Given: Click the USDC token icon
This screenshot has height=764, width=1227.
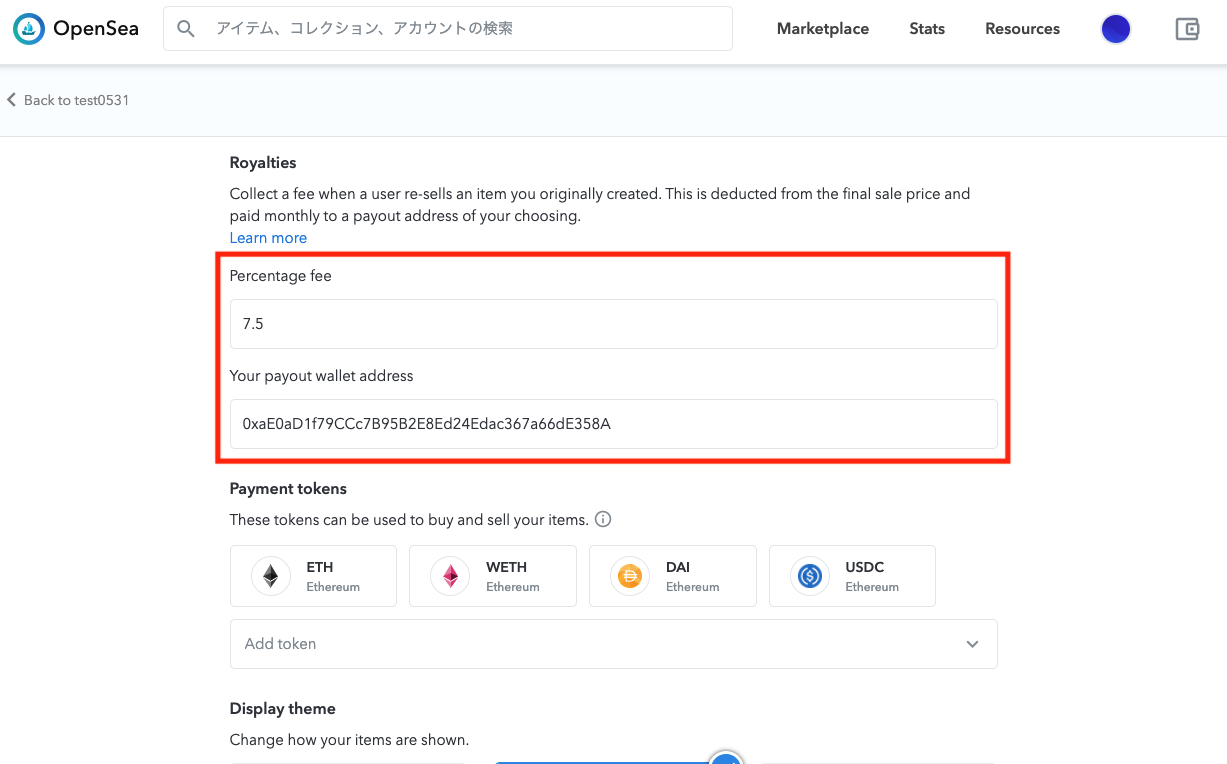Looking at the screenshot, I should coord(809,576).
